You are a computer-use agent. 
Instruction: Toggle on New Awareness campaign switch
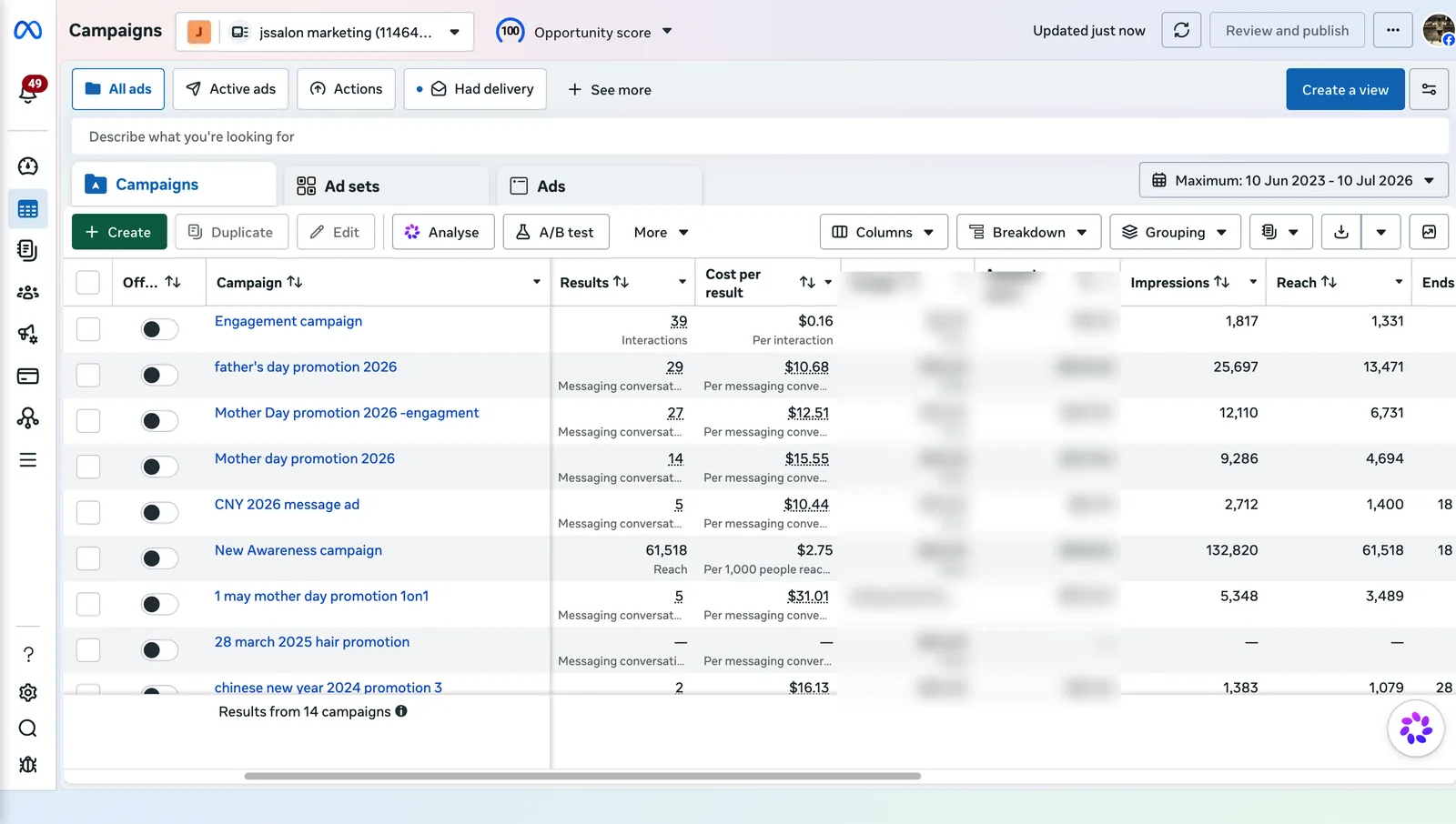[159, 558]
